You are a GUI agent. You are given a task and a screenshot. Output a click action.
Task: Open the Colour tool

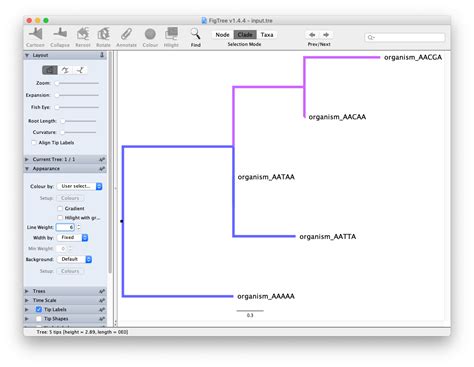click(x=150, y=34)
